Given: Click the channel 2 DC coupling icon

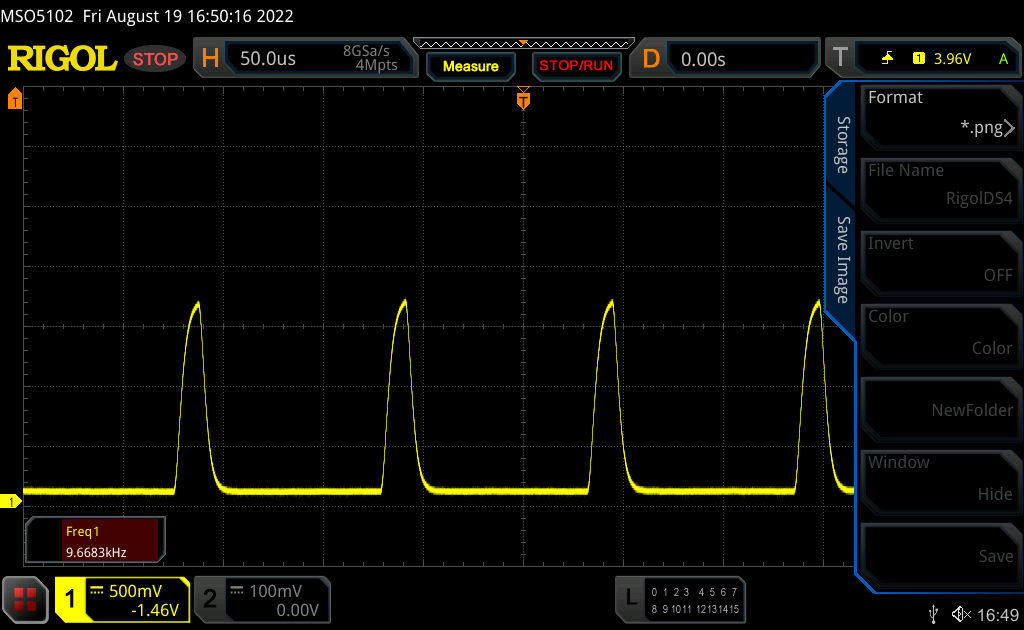Looking at the screenshot, I should click(x=237, y=590).
